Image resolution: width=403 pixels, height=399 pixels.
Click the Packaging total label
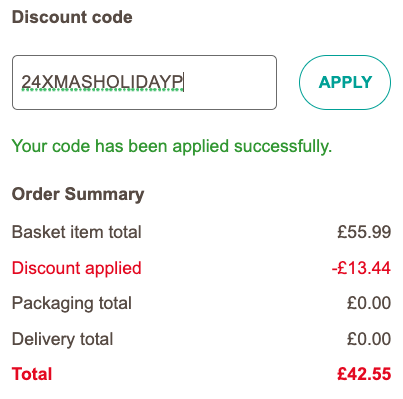click(x=72, y=304)
